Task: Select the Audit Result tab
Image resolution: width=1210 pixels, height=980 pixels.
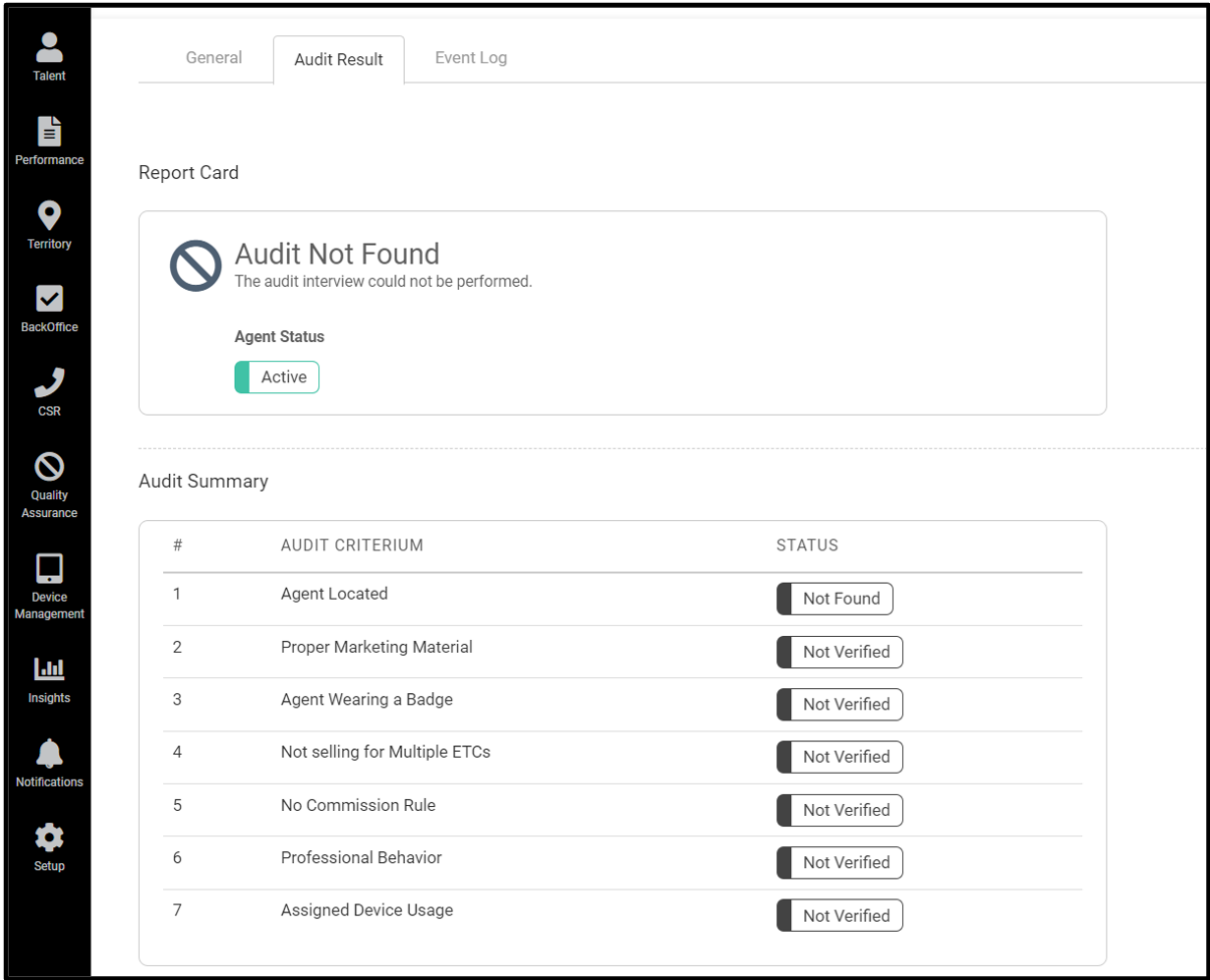Action: pos(338,60)
